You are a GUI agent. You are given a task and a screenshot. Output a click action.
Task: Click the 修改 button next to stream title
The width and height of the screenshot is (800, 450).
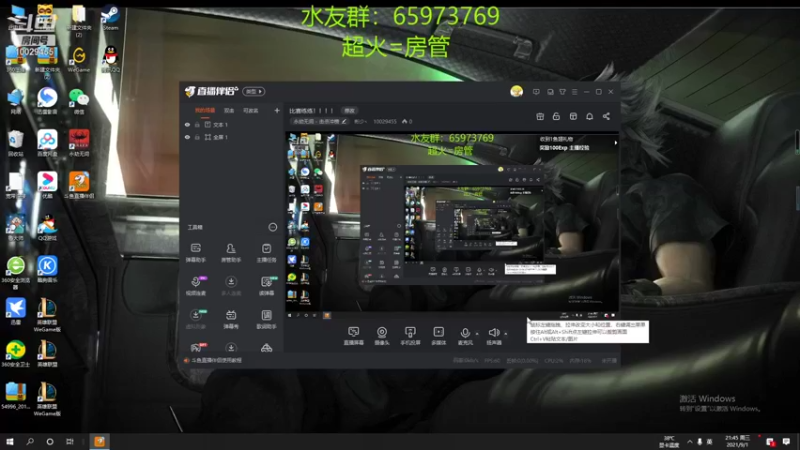tap(349, 111)
